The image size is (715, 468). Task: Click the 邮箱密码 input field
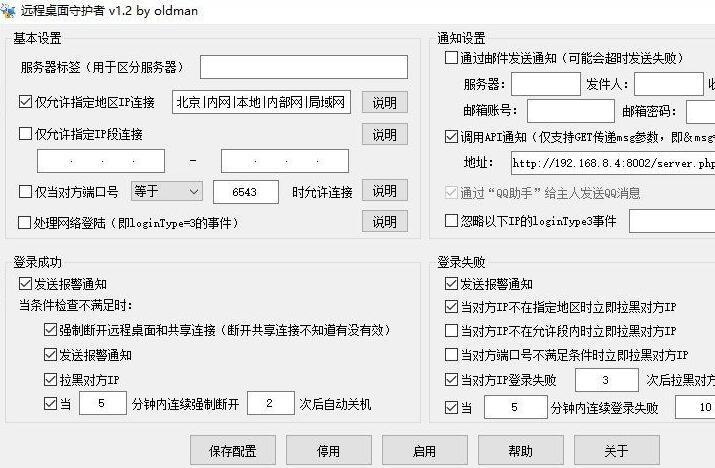700,111
